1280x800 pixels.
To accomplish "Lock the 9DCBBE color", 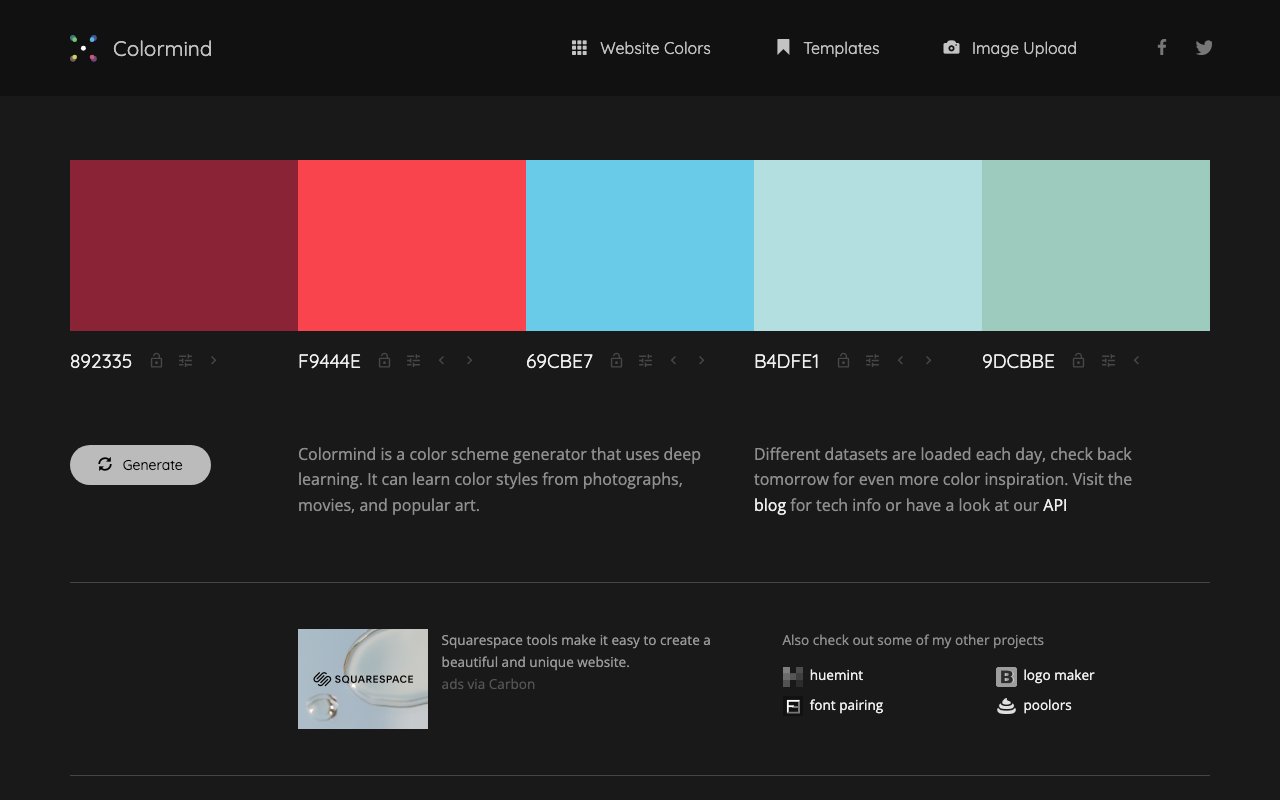I will [x=1078, y=360].
